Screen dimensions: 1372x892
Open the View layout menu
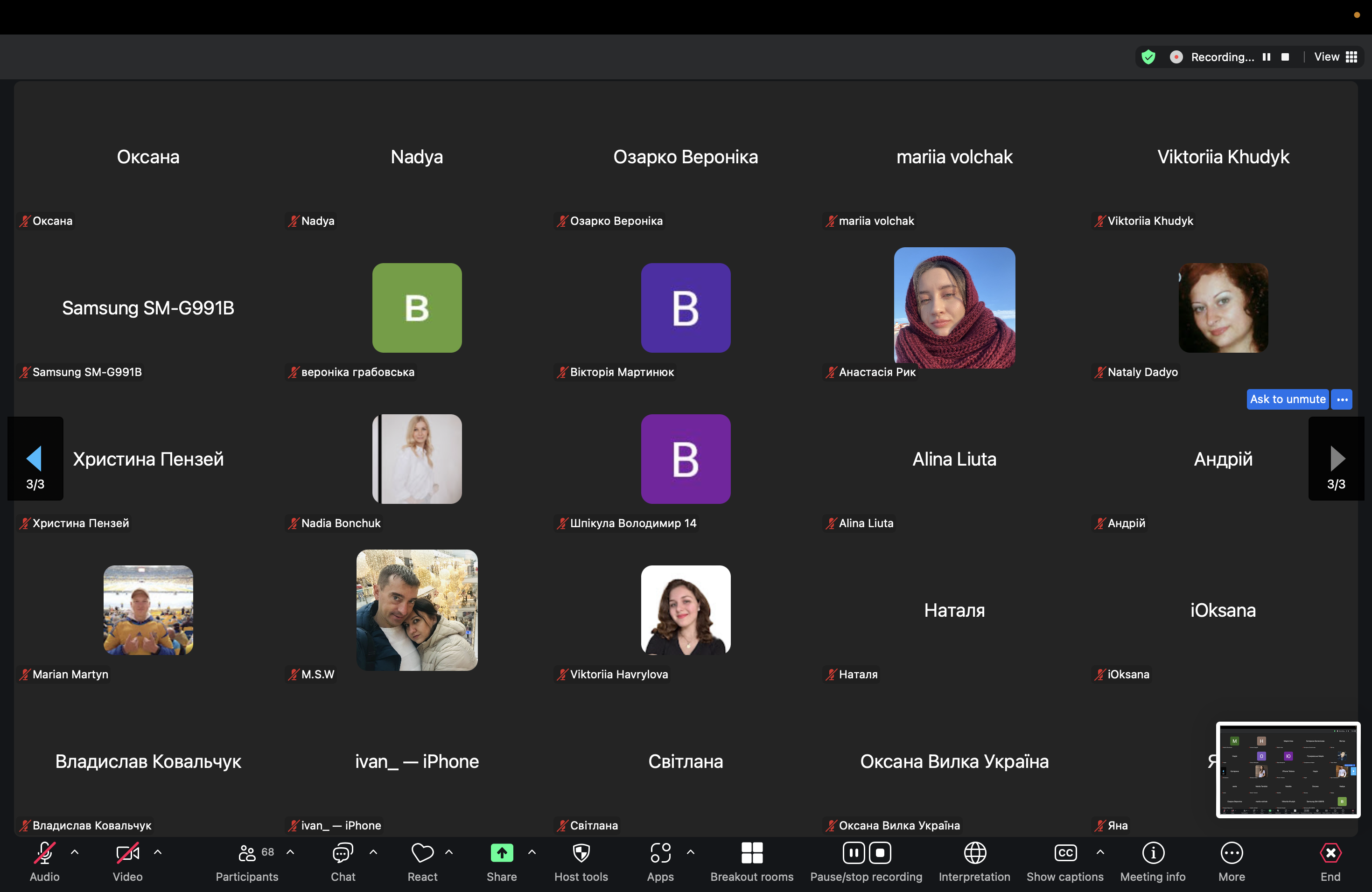(1335, 57)
